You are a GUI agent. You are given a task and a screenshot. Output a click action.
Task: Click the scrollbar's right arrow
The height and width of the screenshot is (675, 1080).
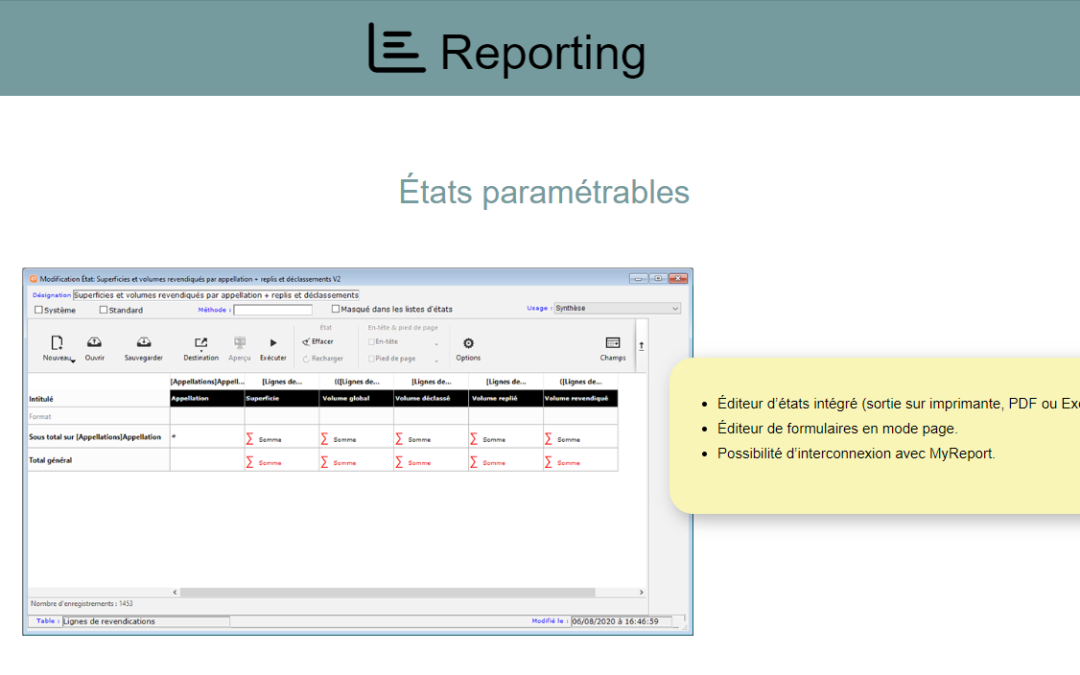click(641, 592)
